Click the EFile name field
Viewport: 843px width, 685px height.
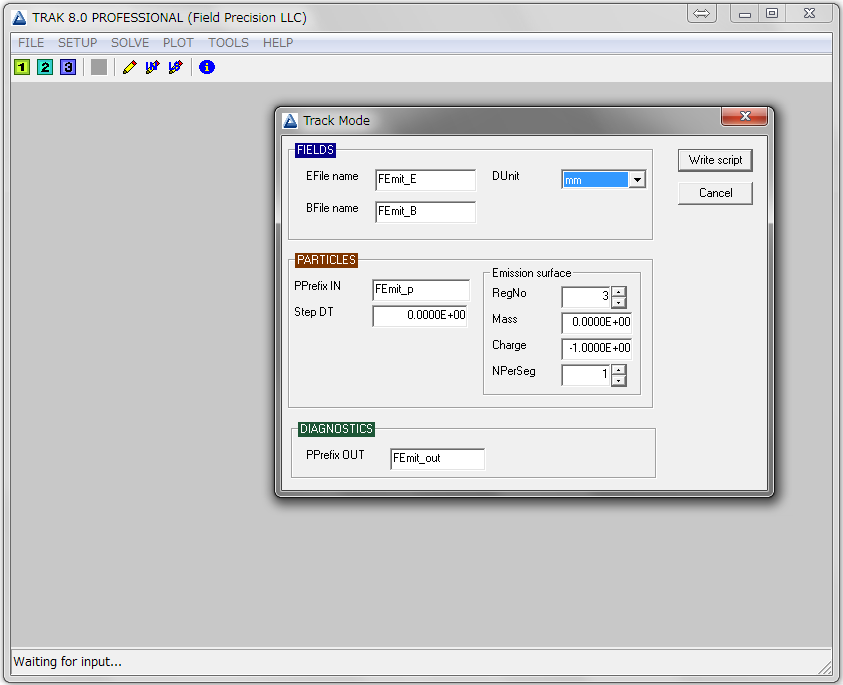[x=425, y=180]
